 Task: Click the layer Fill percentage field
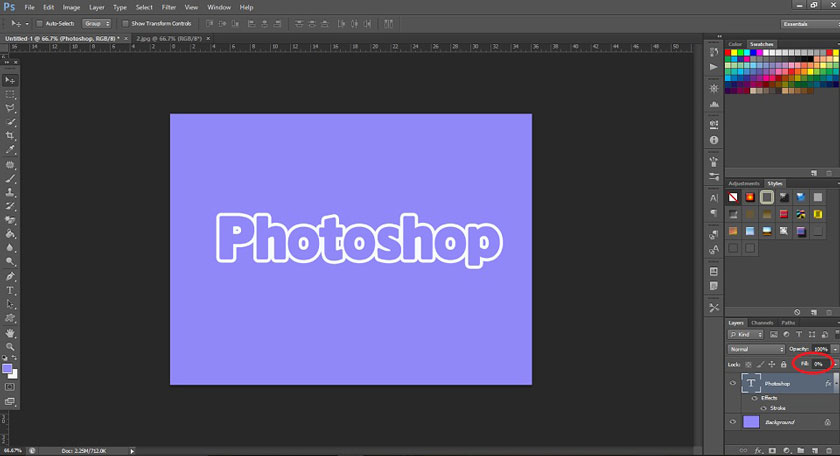821,364
